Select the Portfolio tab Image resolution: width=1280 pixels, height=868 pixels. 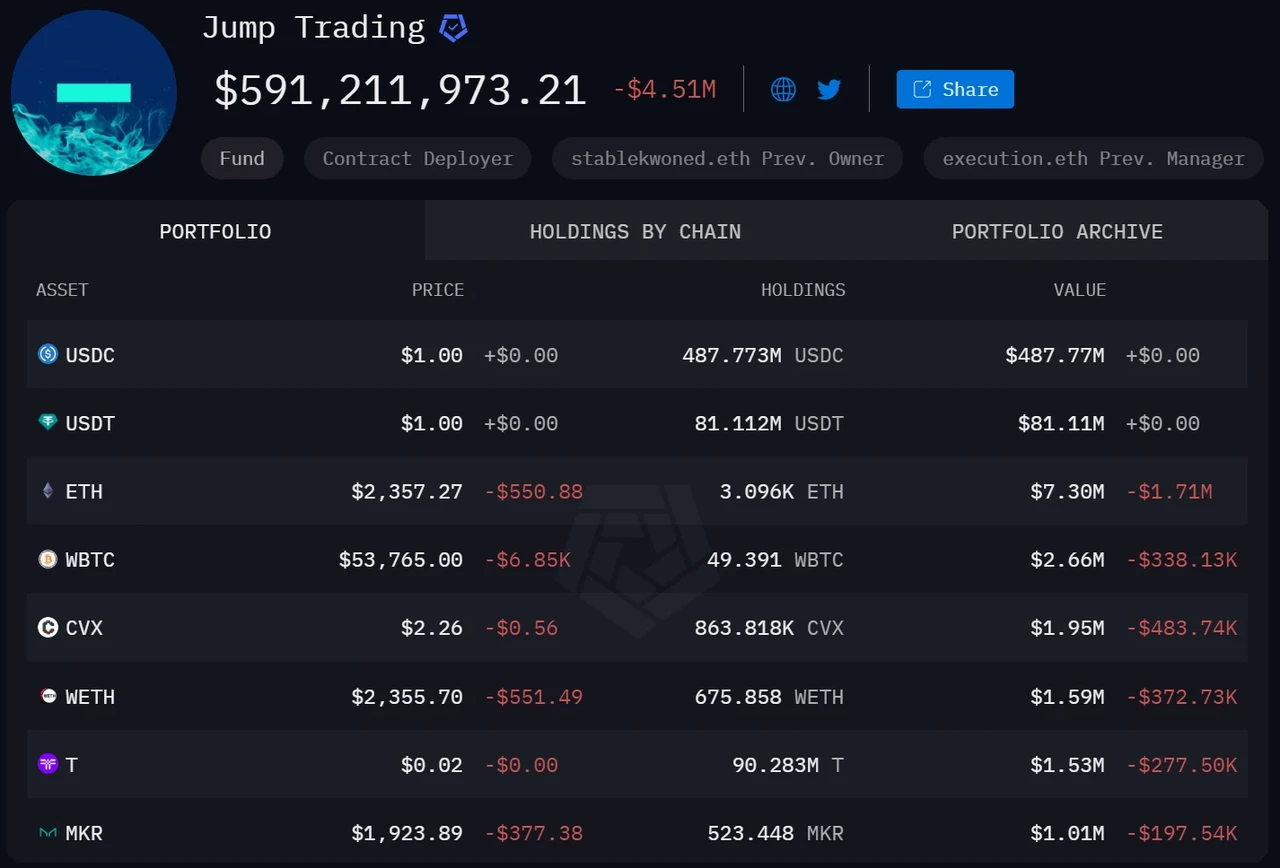click(215, 232)
